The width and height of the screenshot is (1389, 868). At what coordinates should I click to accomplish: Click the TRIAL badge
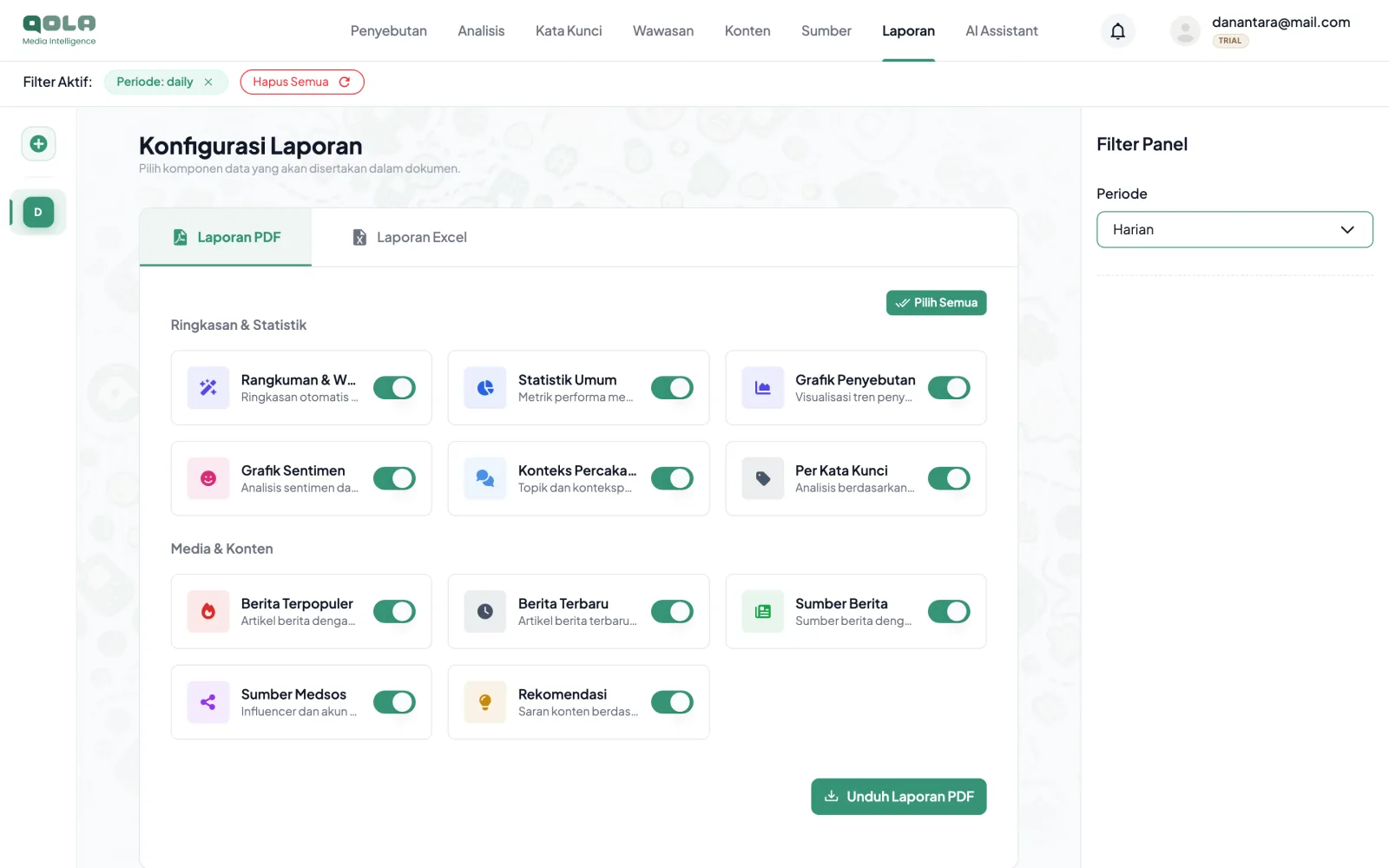click(x=1230, y=41)
